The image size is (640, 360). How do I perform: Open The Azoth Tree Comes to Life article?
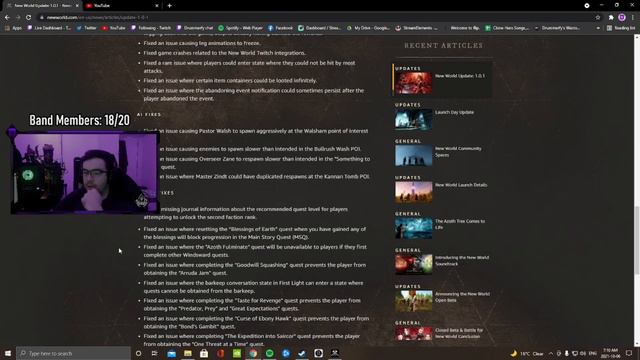[460, 224]
